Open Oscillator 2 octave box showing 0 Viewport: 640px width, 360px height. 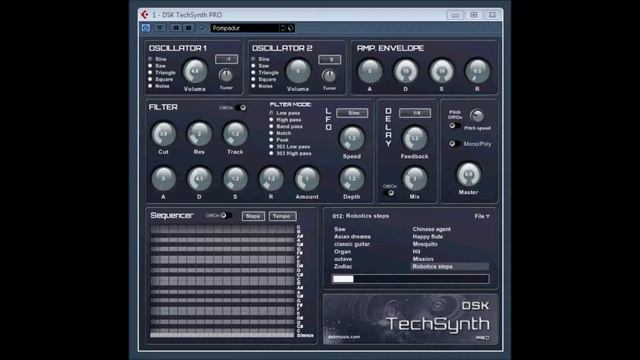click(330, 60)
